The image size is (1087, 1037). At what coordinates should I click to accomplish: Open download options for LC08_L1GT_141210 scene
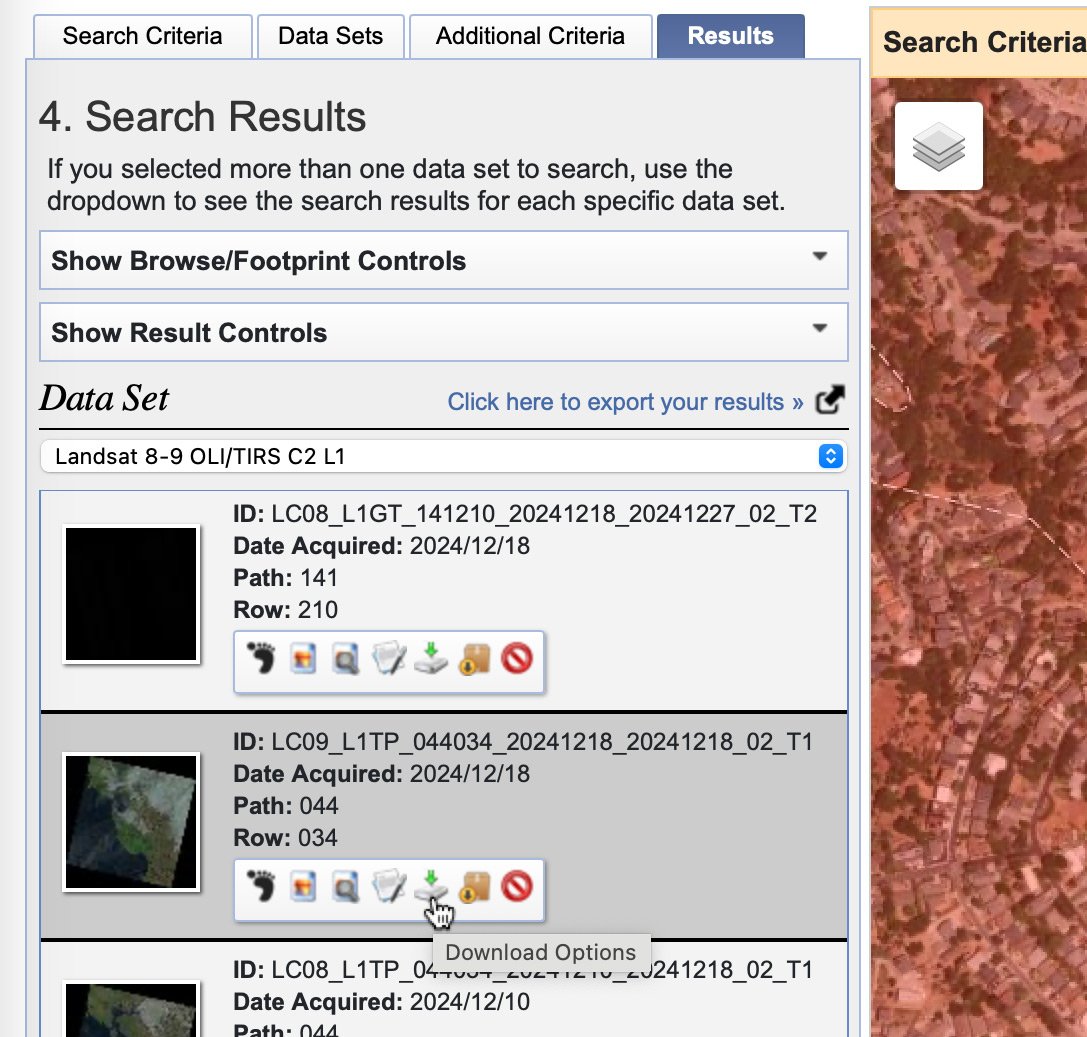tap(431, 659)
